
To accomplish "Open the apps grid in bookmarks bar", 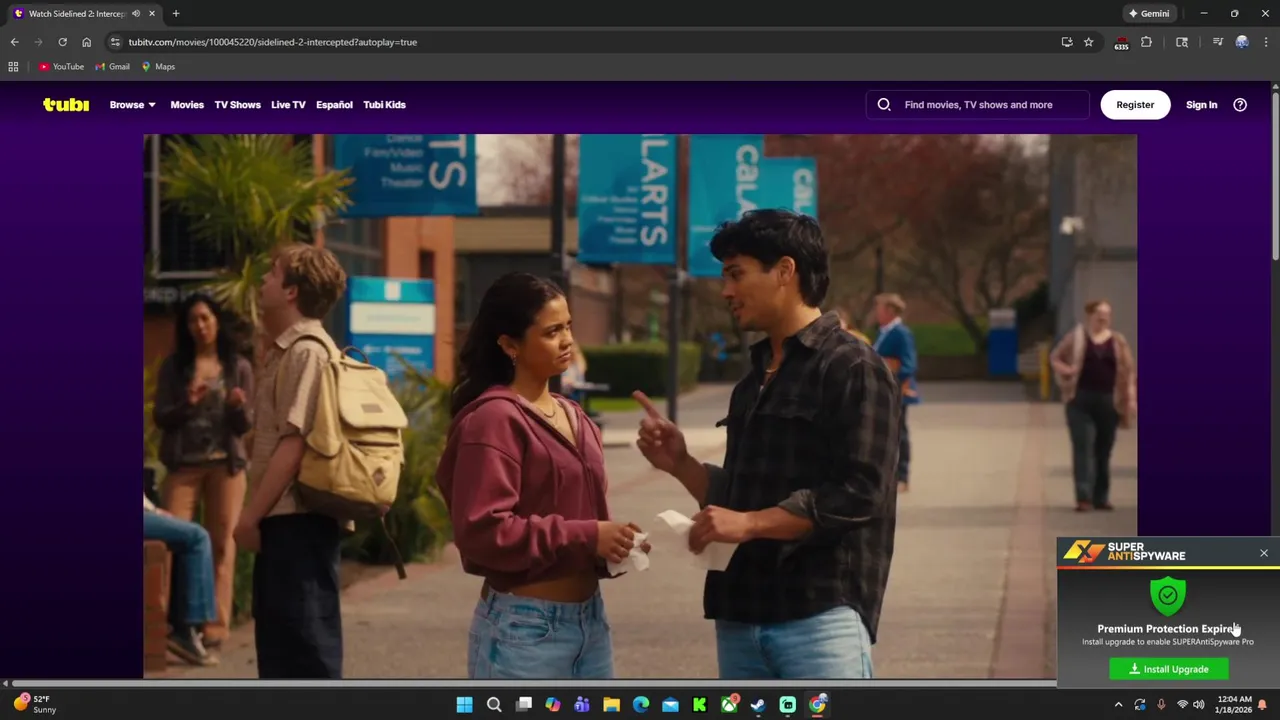I will coord(13,67).
